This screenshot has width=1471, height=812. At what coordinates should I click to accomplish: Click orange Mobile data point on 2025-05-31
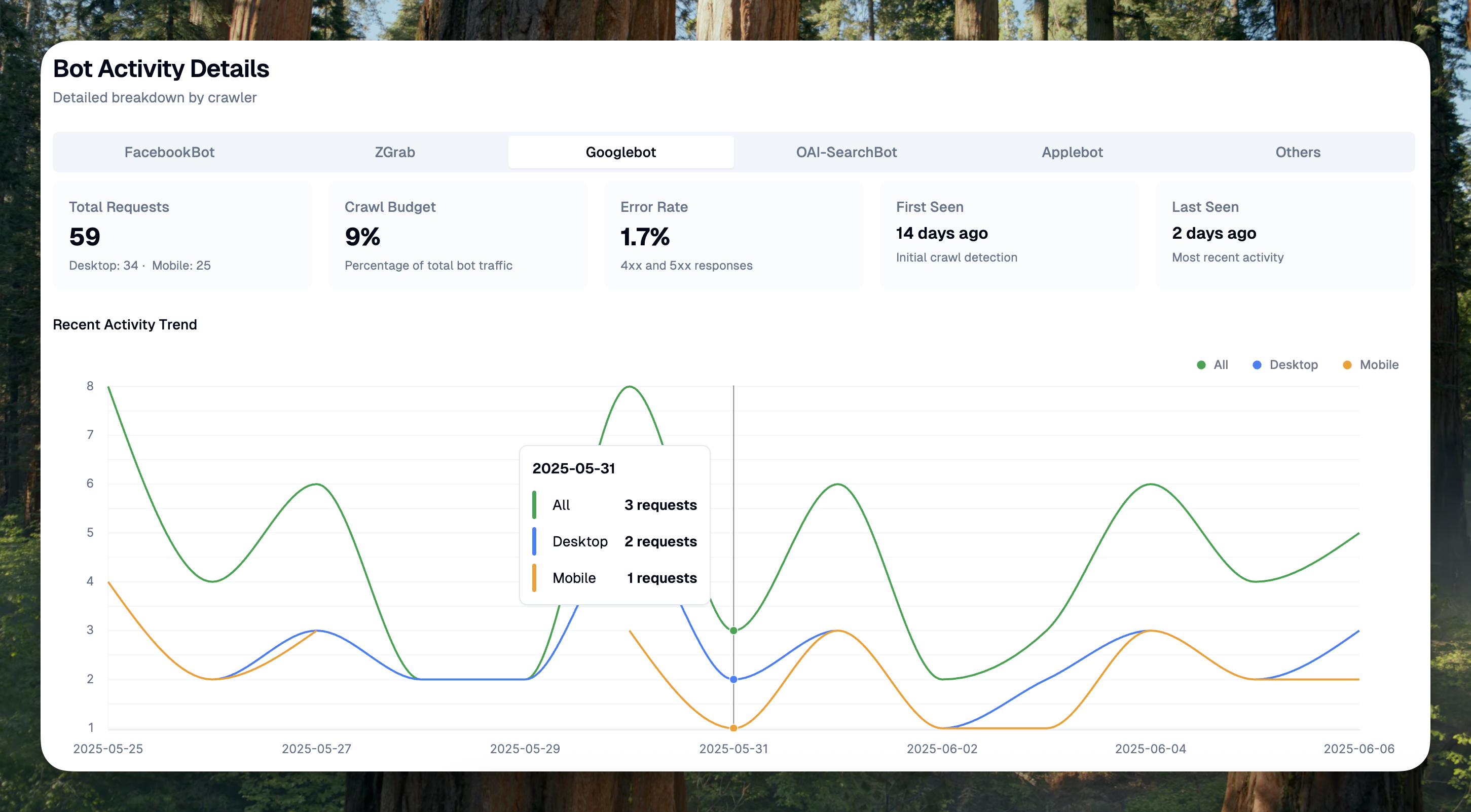coord(733,728)
